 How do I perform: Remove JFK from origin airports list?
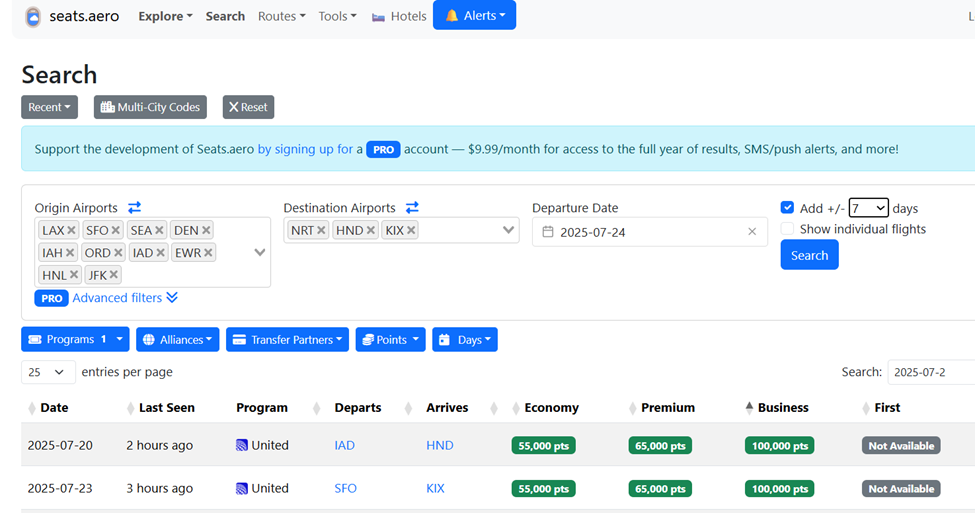click(114, 275)
